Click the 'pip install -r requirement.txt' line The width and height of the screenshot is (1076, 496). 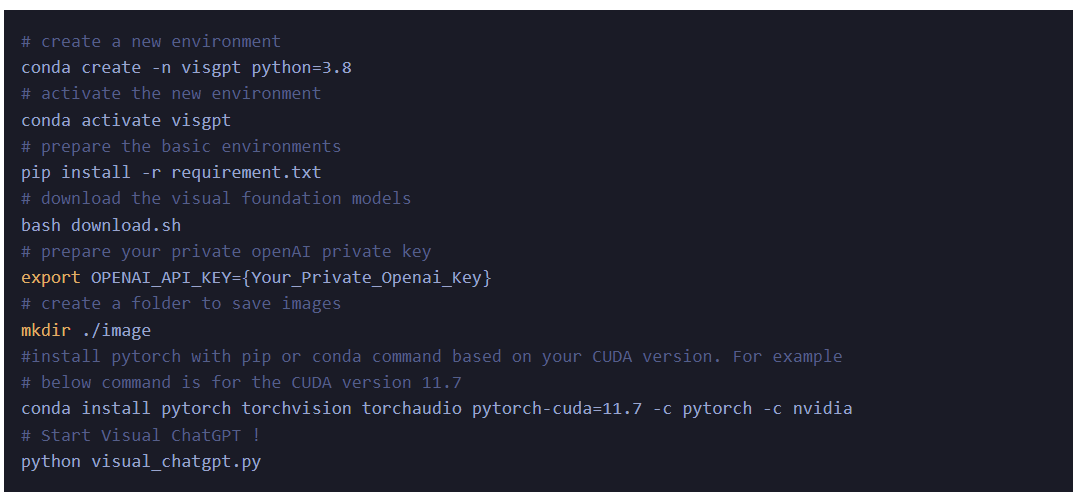point(171,173)
